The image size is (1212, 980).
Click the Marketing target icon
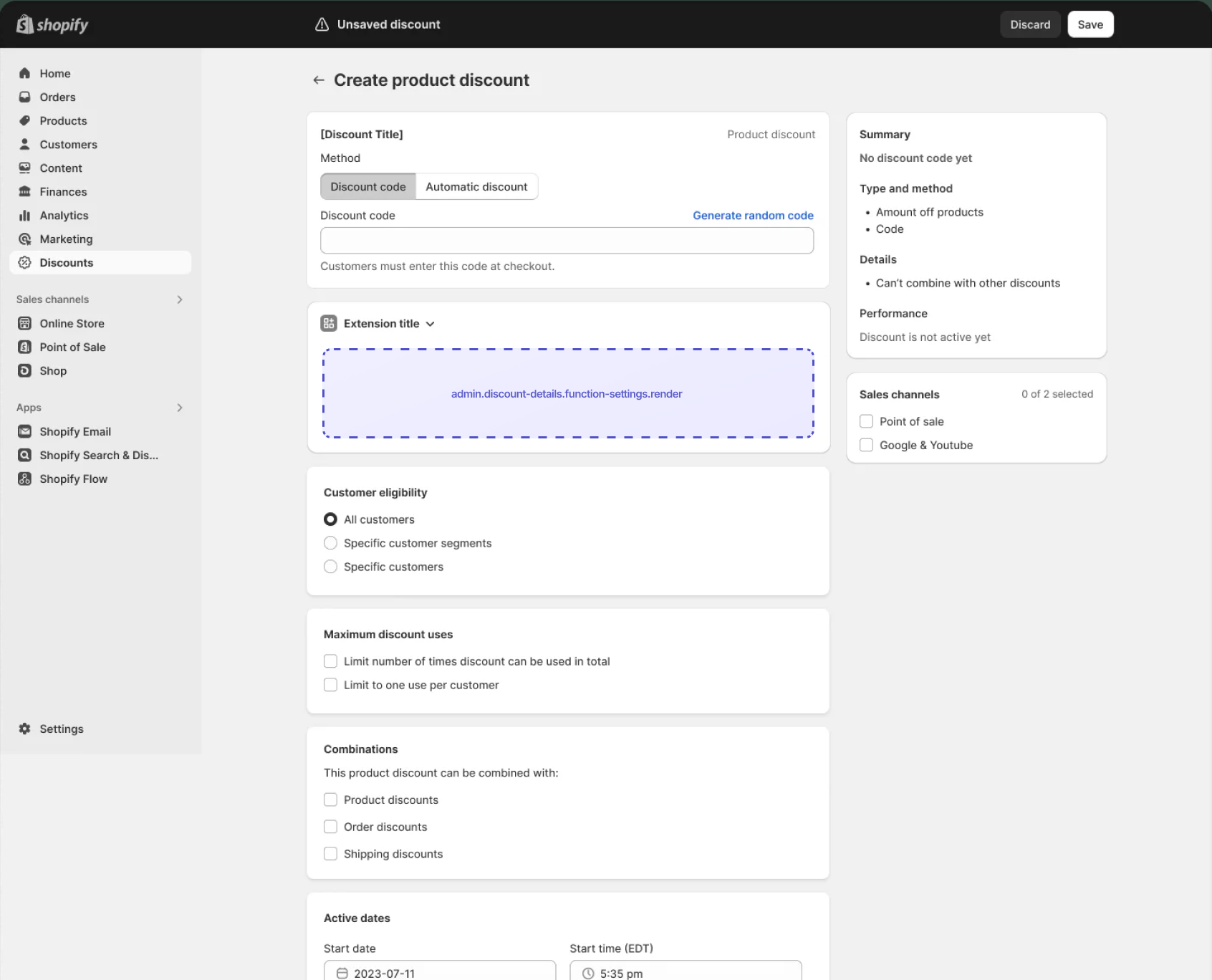(x=24, y=239)
